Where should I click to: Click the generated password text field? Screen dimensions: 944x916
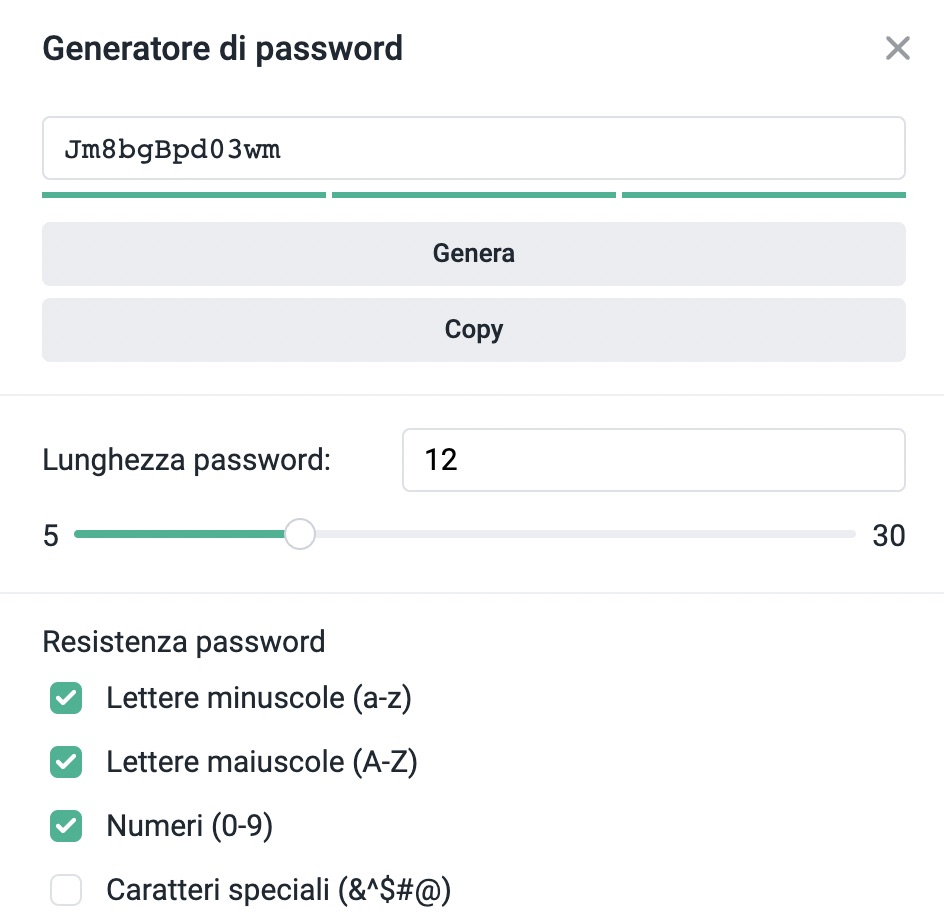[x=473, y=149]
